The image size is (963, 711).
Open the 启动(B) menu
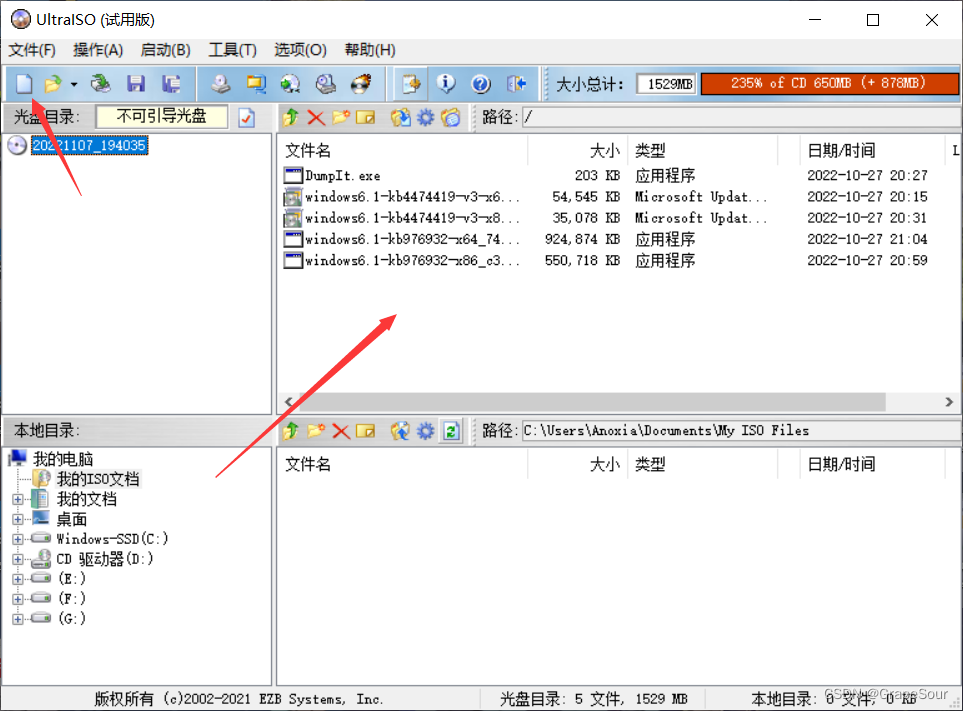coord(165,50)
